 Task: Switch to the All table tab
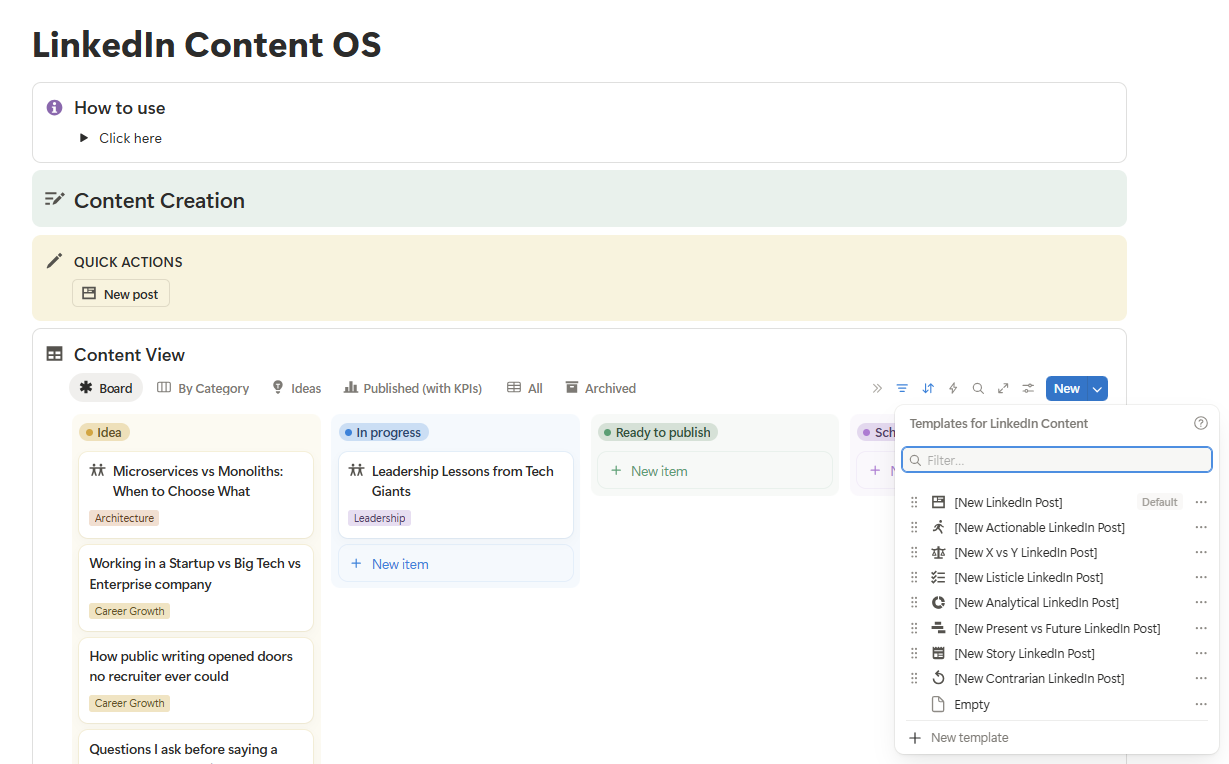click(525, 388)
